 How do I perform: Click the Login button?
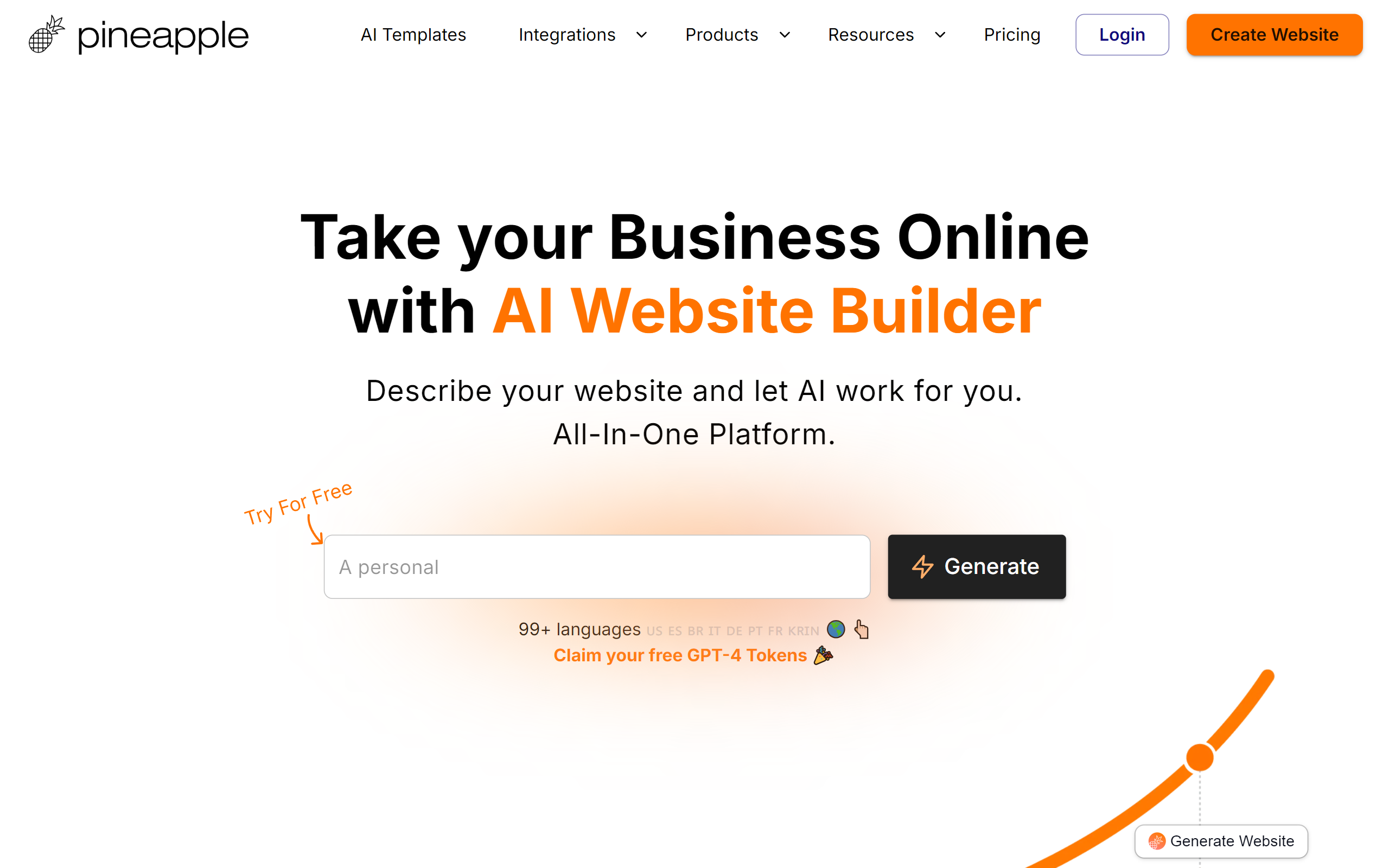point(1121,34)
